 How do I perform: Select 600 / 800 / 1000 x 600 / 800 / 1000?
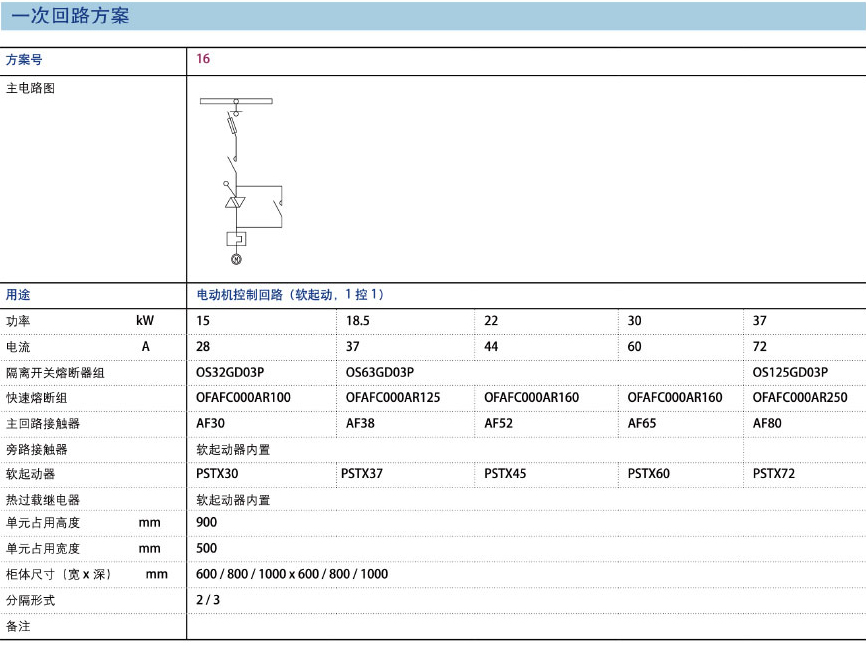point(292,574)
